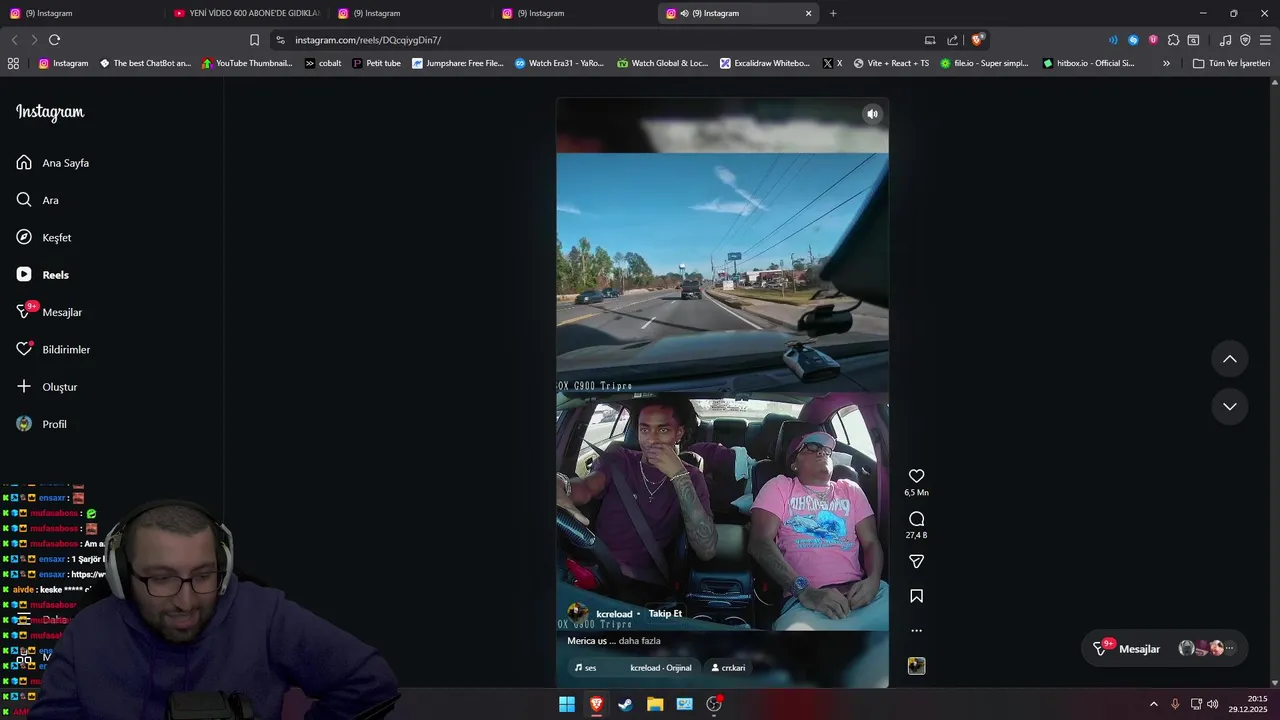Open a new browser tab with plus
Screen dimensions: 1280x720
(833, 13)
